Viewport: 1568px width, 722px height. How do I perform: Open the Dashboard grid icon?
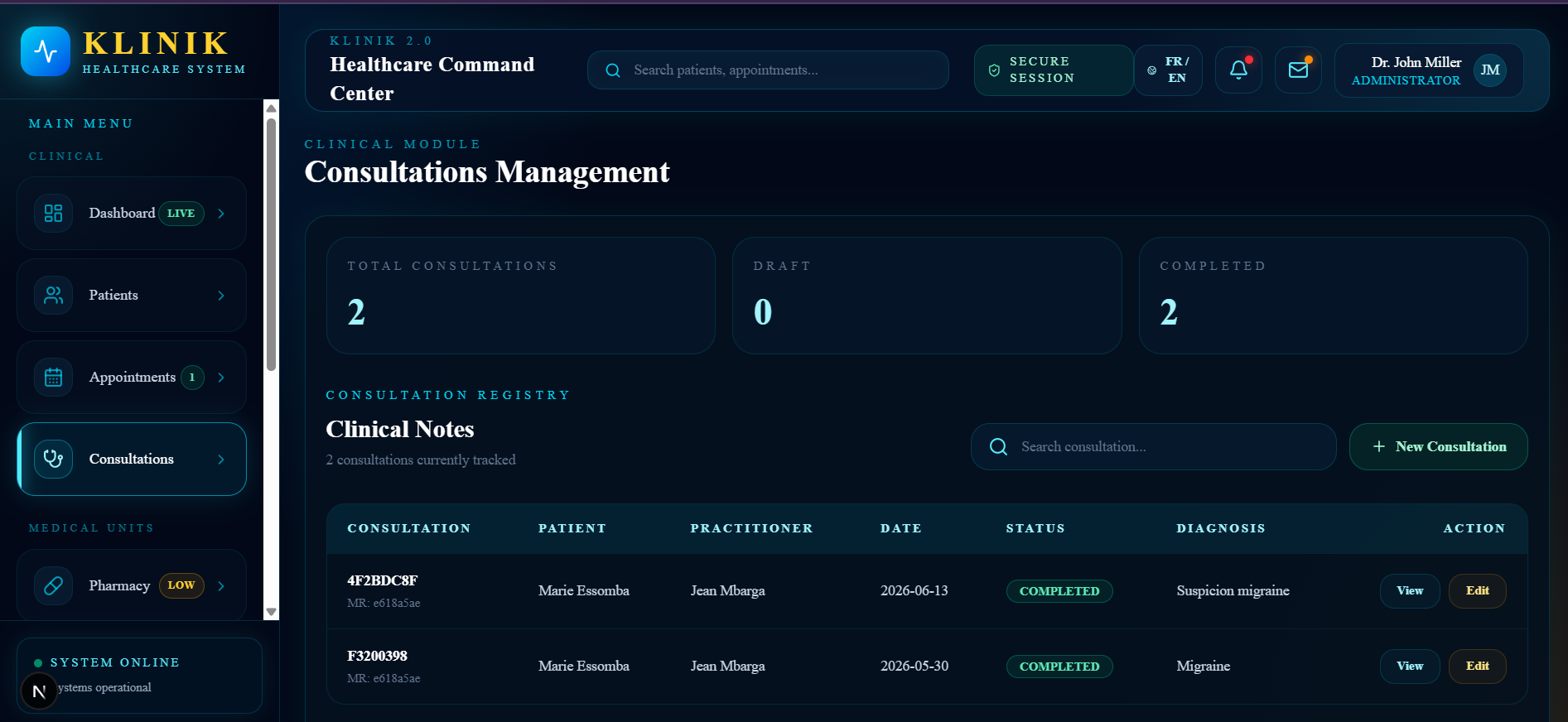54,214
